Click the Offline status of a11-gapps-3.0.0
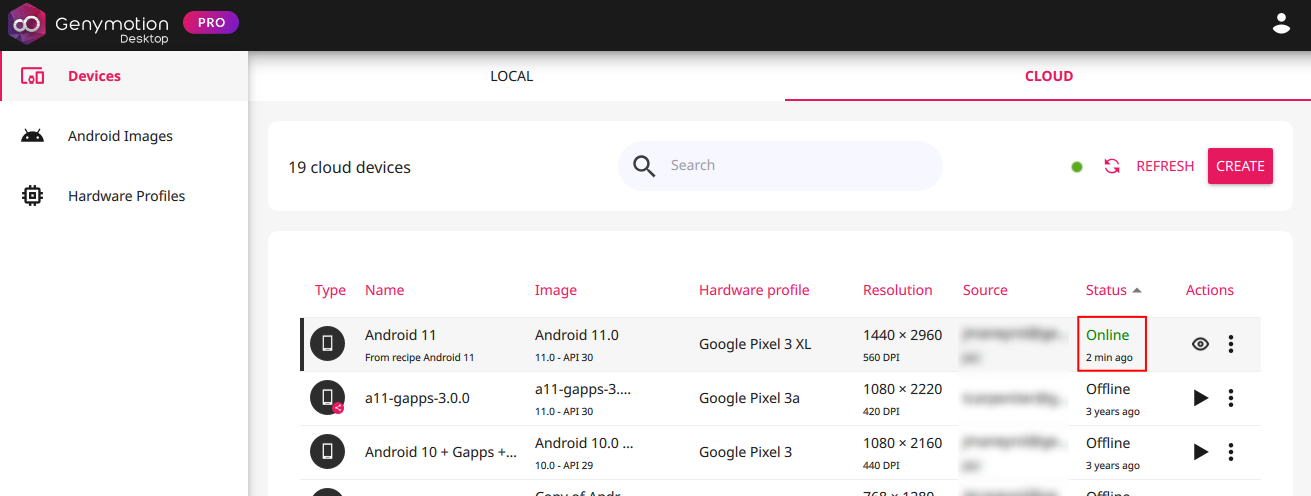The width and height of the screenshot is (1311, 496). pos(1108,389)
